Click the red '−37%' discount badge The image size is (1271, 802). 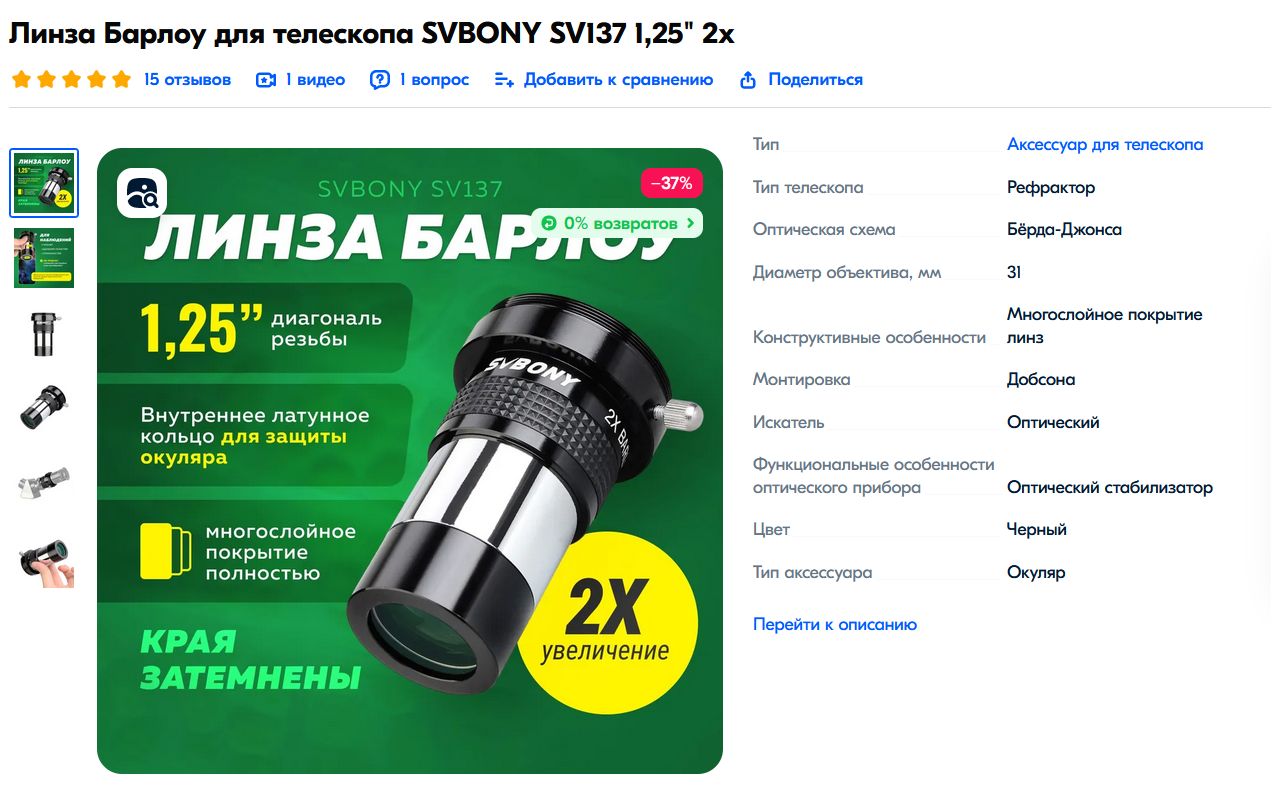tap(672, 183)
